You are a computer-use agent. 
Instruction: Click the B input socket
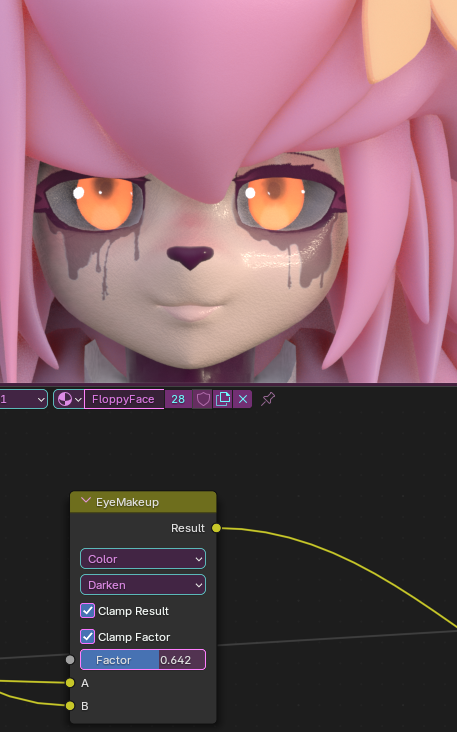(70, 706)
